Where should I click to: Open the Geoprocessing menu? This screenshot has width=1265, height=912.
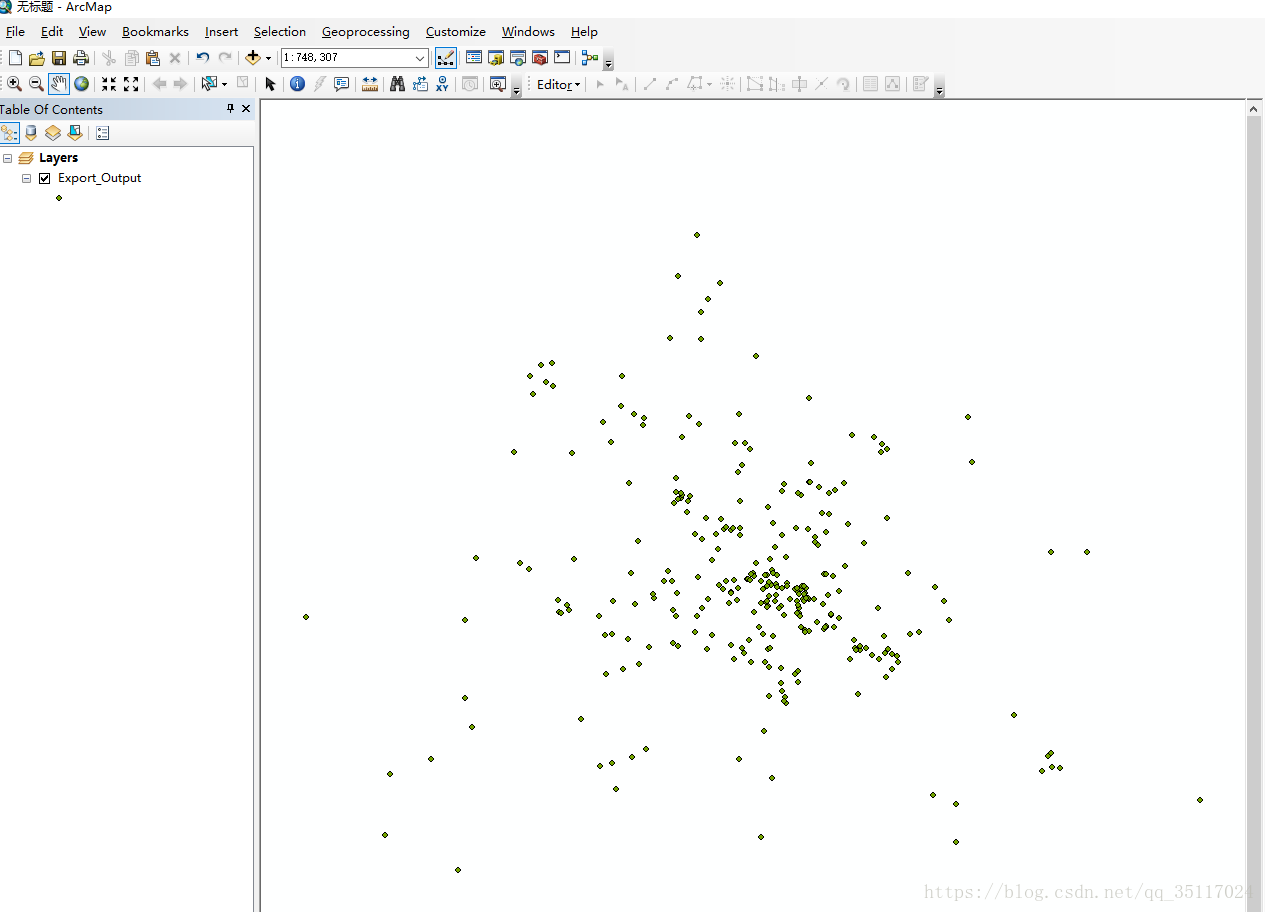point(365,32)
